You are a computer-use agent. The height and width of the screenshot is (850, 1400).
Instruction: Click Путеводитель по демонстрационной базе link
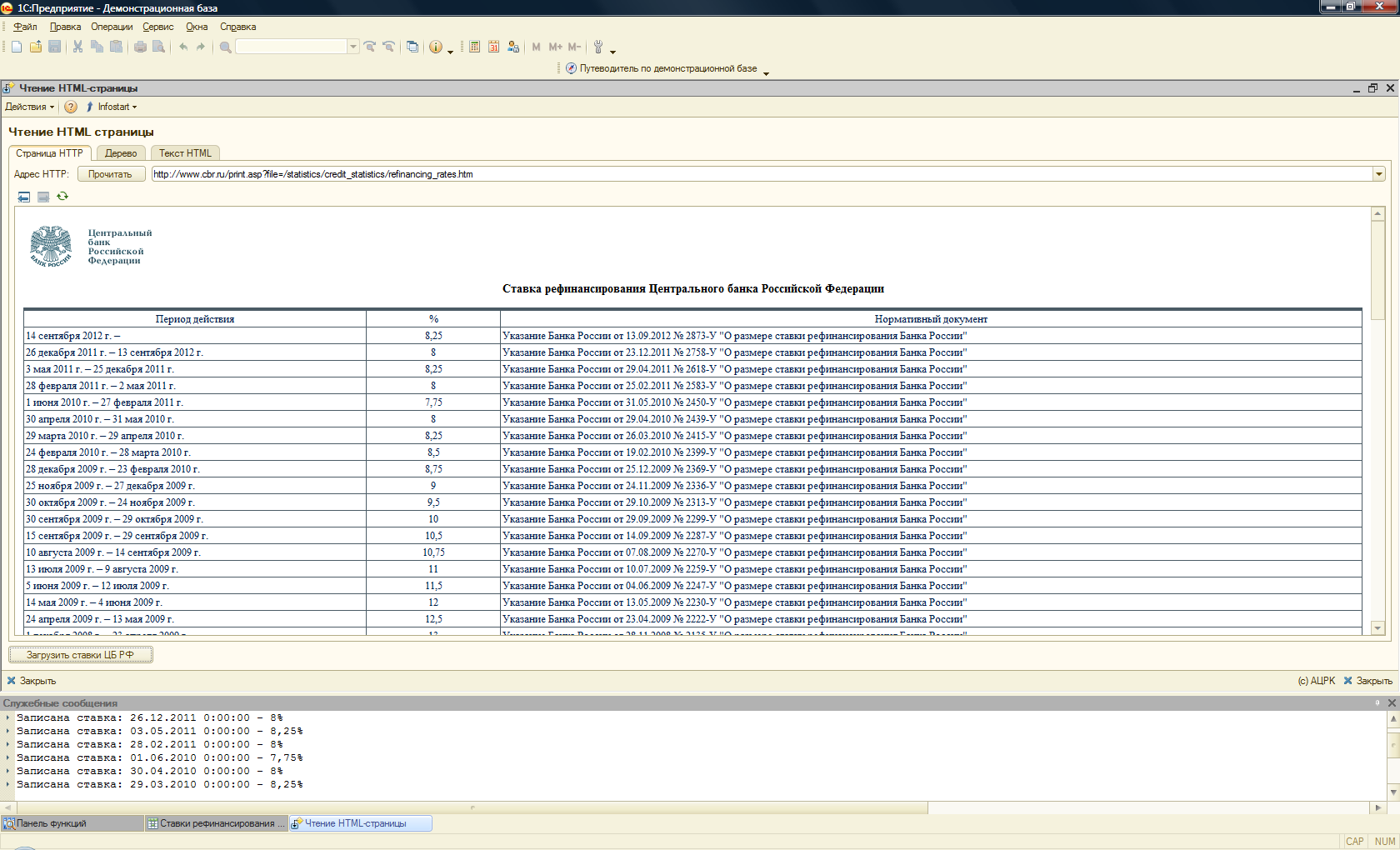coord(668,68)
